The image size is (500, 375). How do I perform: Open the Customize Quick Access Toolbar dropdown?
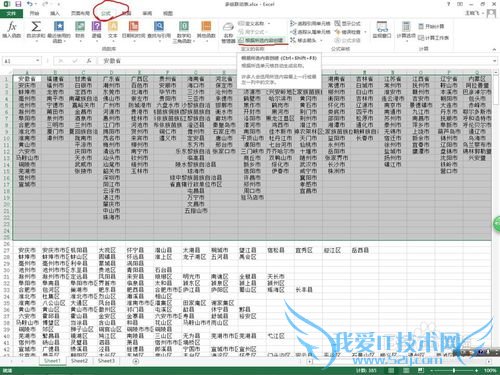tap(59, 4)
